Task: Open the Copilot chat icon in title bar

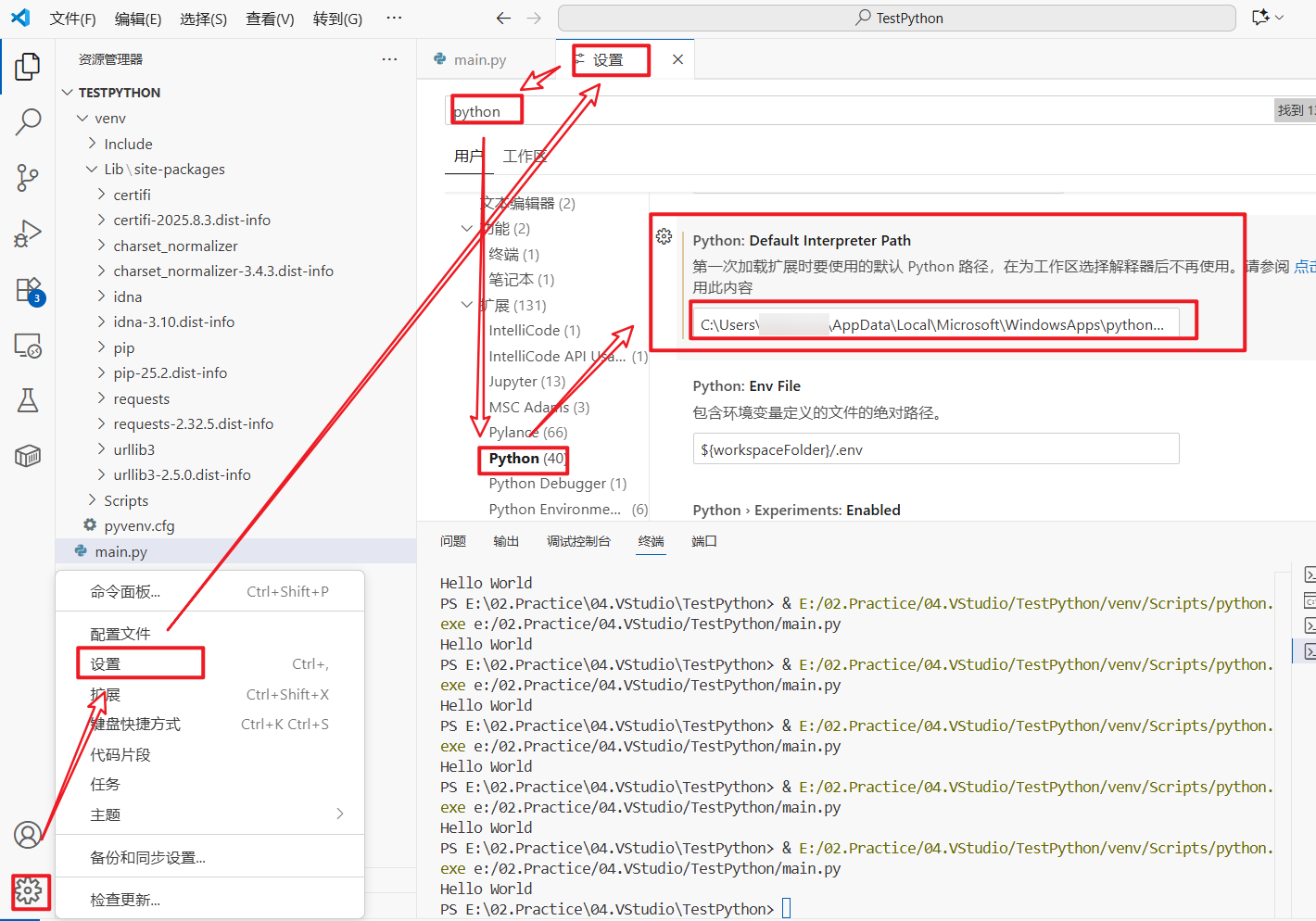Action: [x=1260, y=18]
